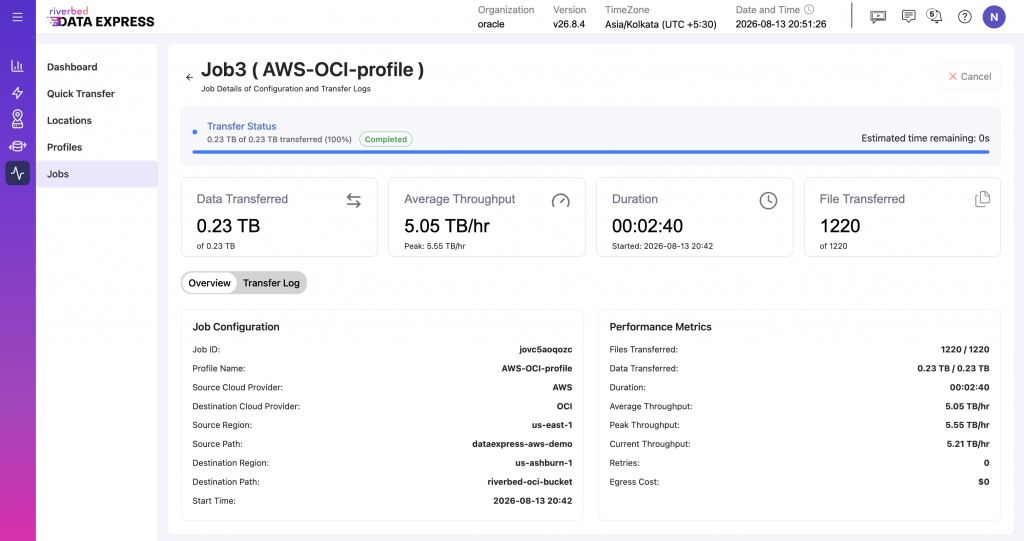Switch to the Transfer Log tab
Image resolution: width=1024 pixels, height=541 pixels.
pyautogui.click(x=271, y=283)
